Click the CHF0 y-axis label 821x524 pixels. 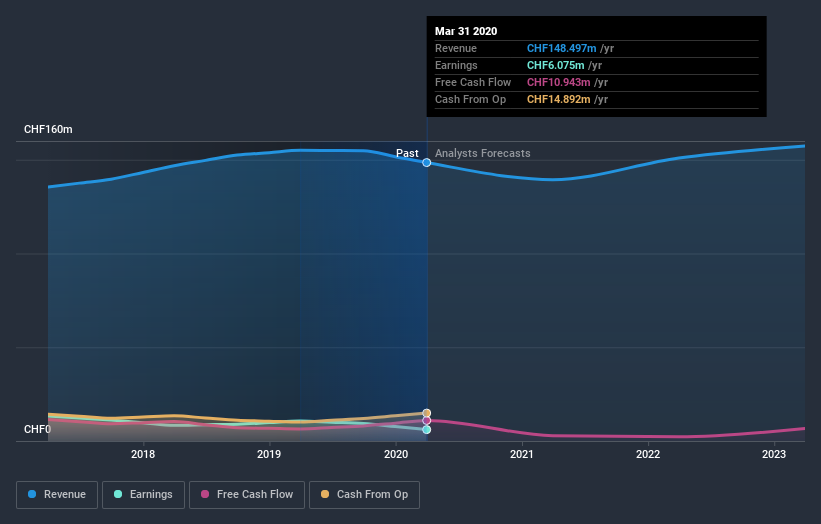[37, 429]
